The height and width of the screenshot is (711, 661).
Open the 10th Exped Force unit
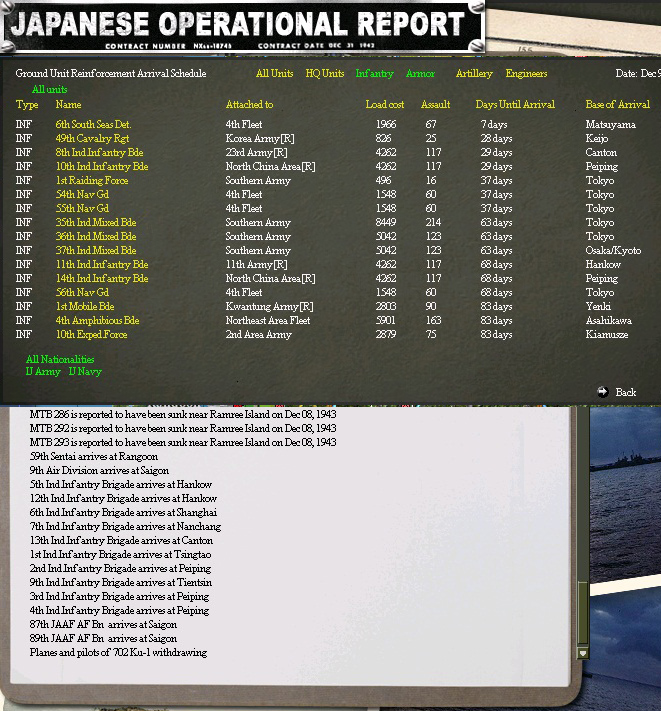point(91,335)
